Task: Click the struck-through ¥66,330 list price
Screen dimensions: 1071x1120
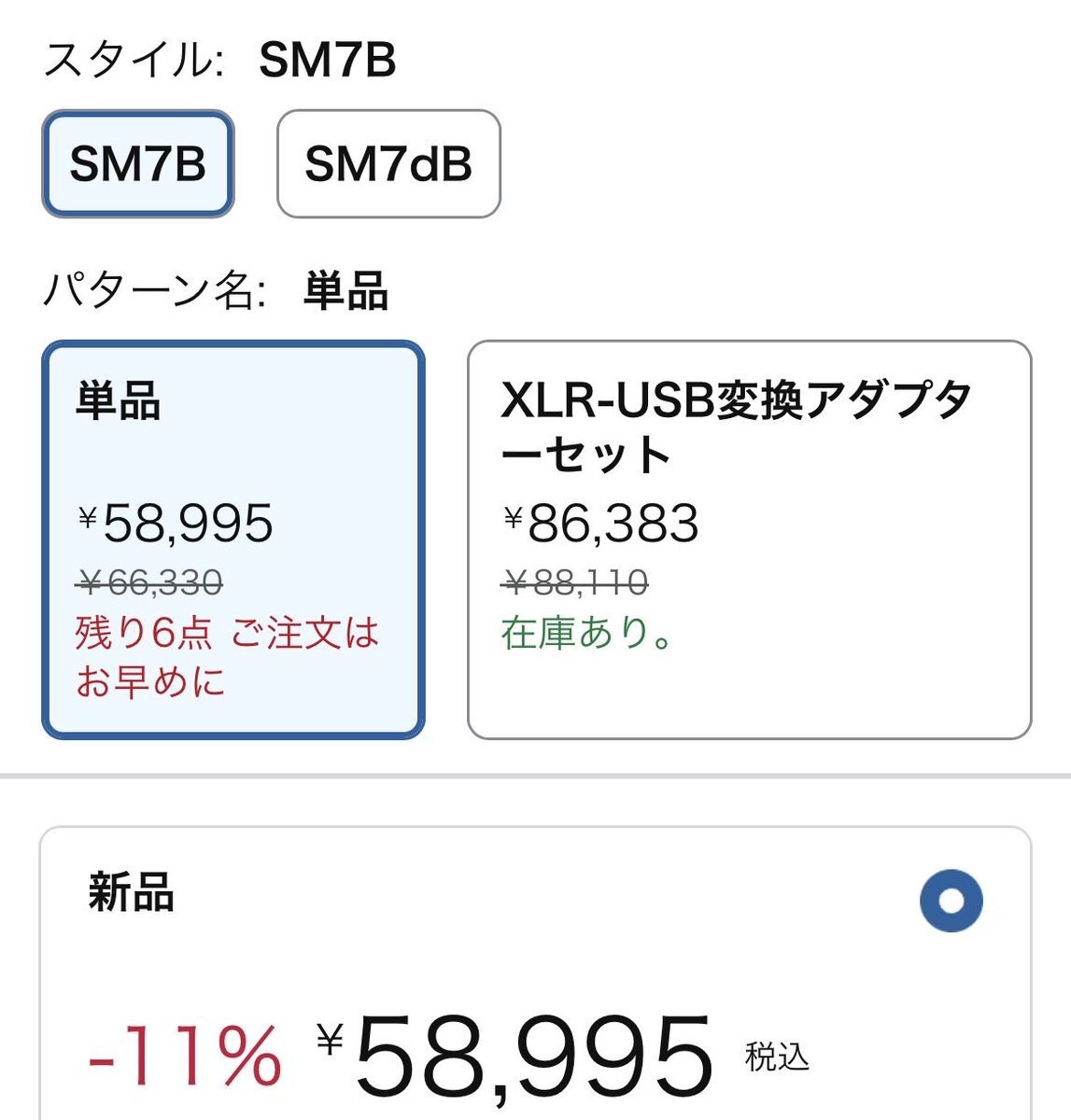Action: [x=151, y=583]
